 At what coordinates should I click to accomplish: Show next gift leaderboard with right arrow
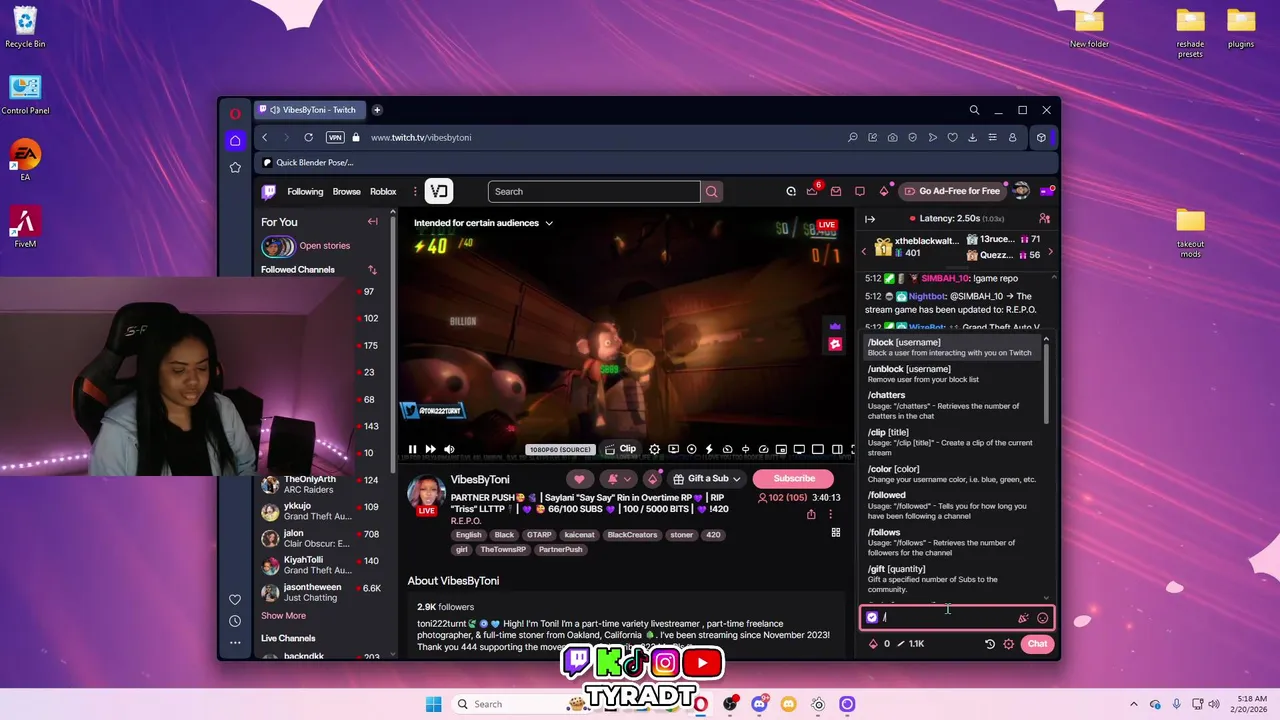pyautogui.click(x=1050, y=252)
